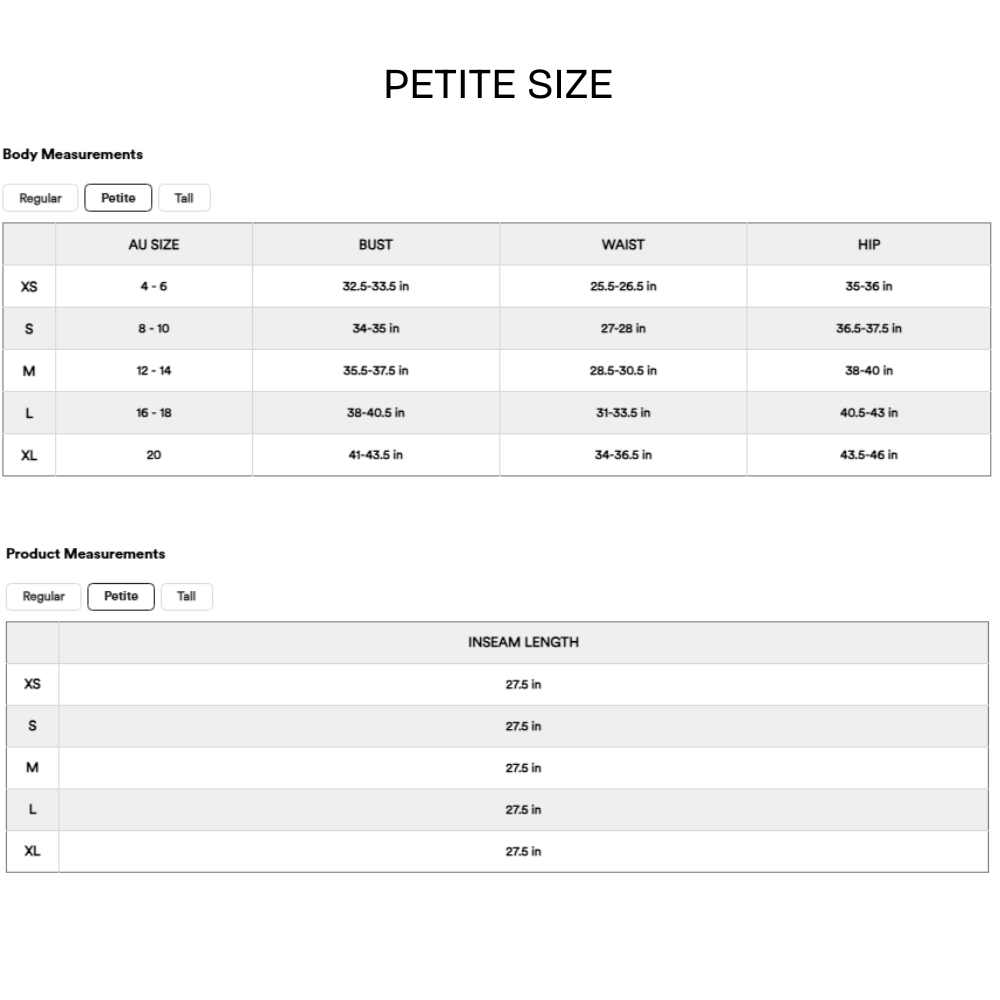Click the AU SIZE column header
Screen dimensions: 1000x1000
[154, 244]
